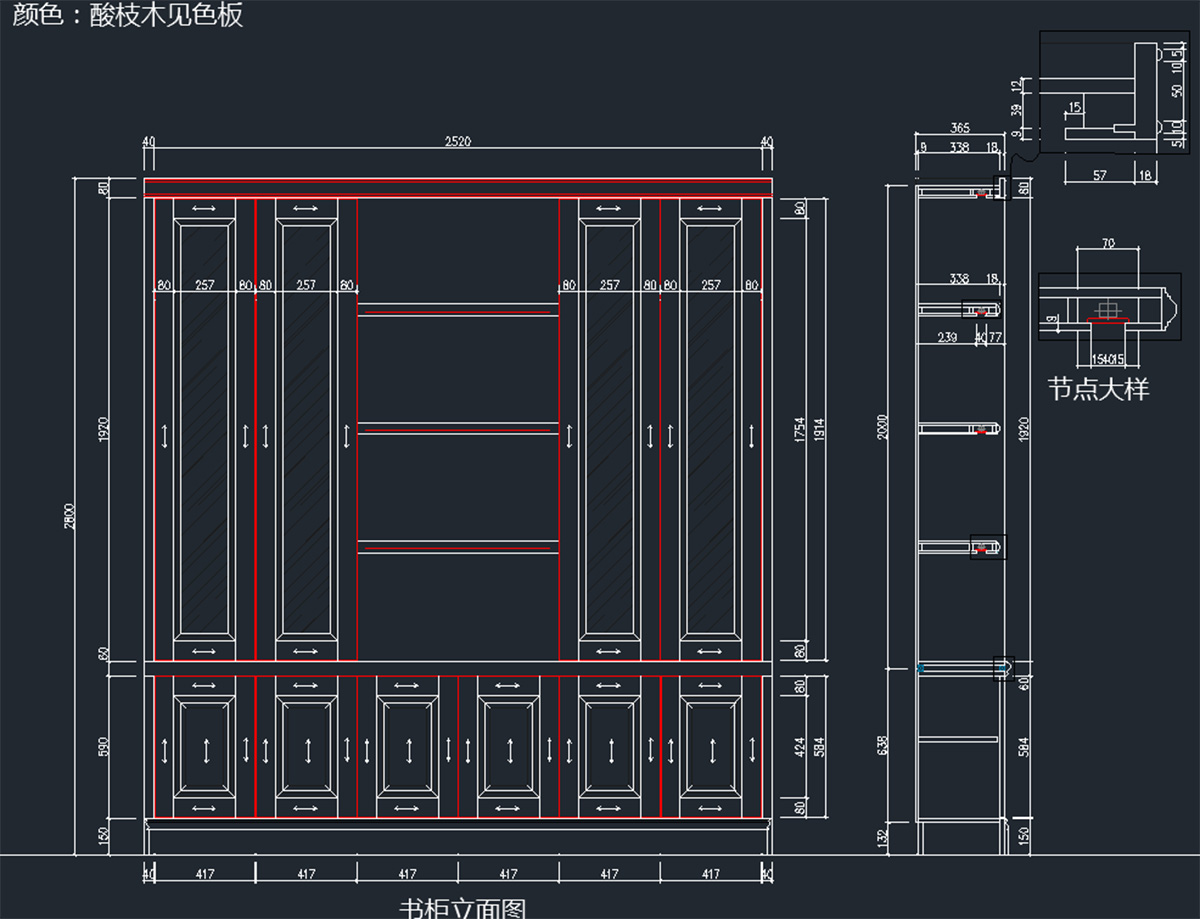Select the 365 depth dimension on side view

(959, 128)
